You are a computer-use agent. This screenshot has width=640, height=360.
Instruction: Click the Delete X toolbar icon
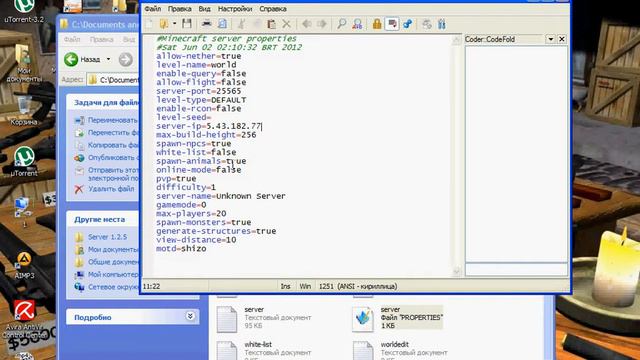tap(287, 24)
